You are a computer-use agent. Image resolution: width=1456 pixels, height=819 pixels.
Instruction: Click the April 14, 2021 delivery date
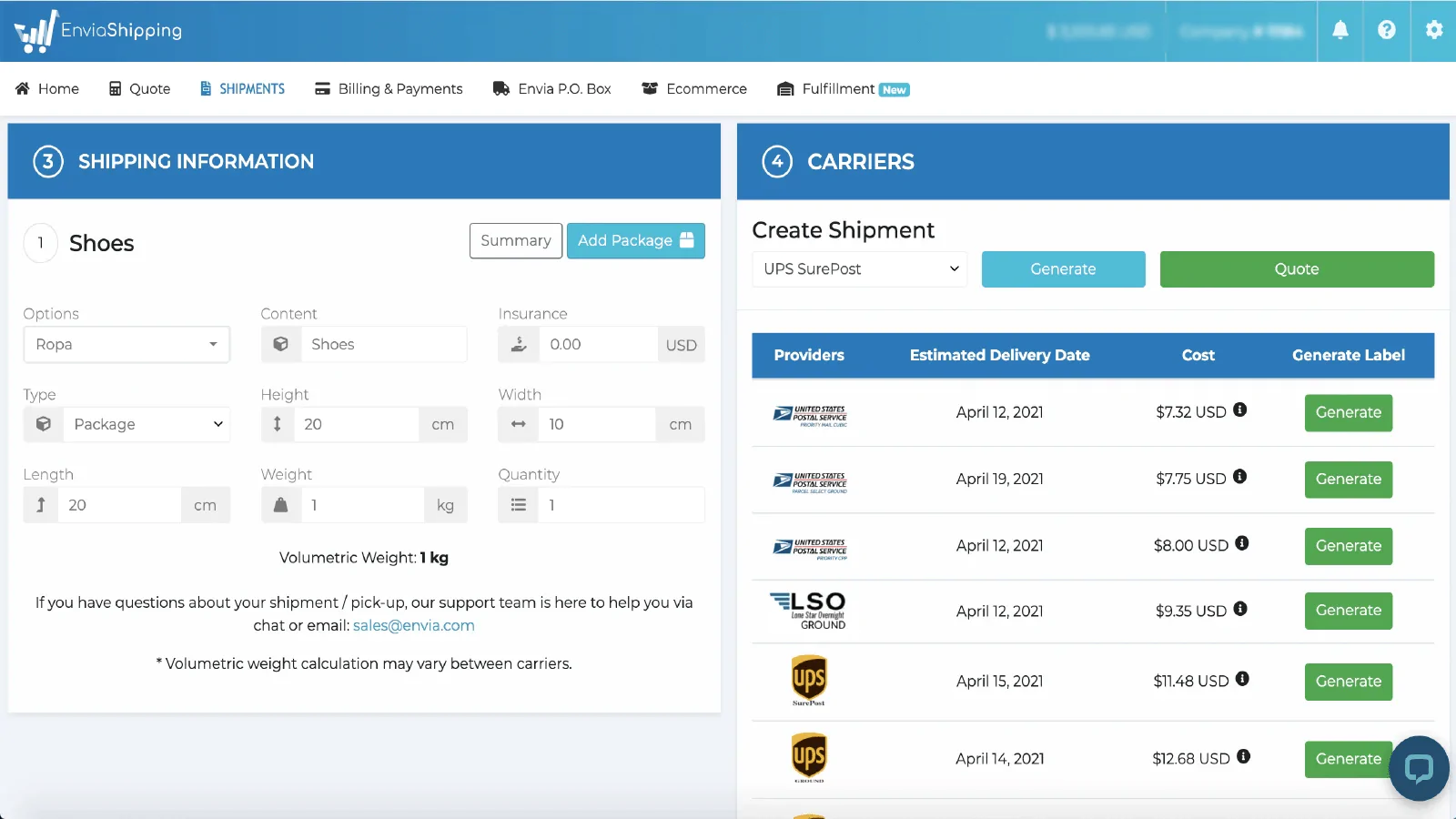(x=999, y=759)
